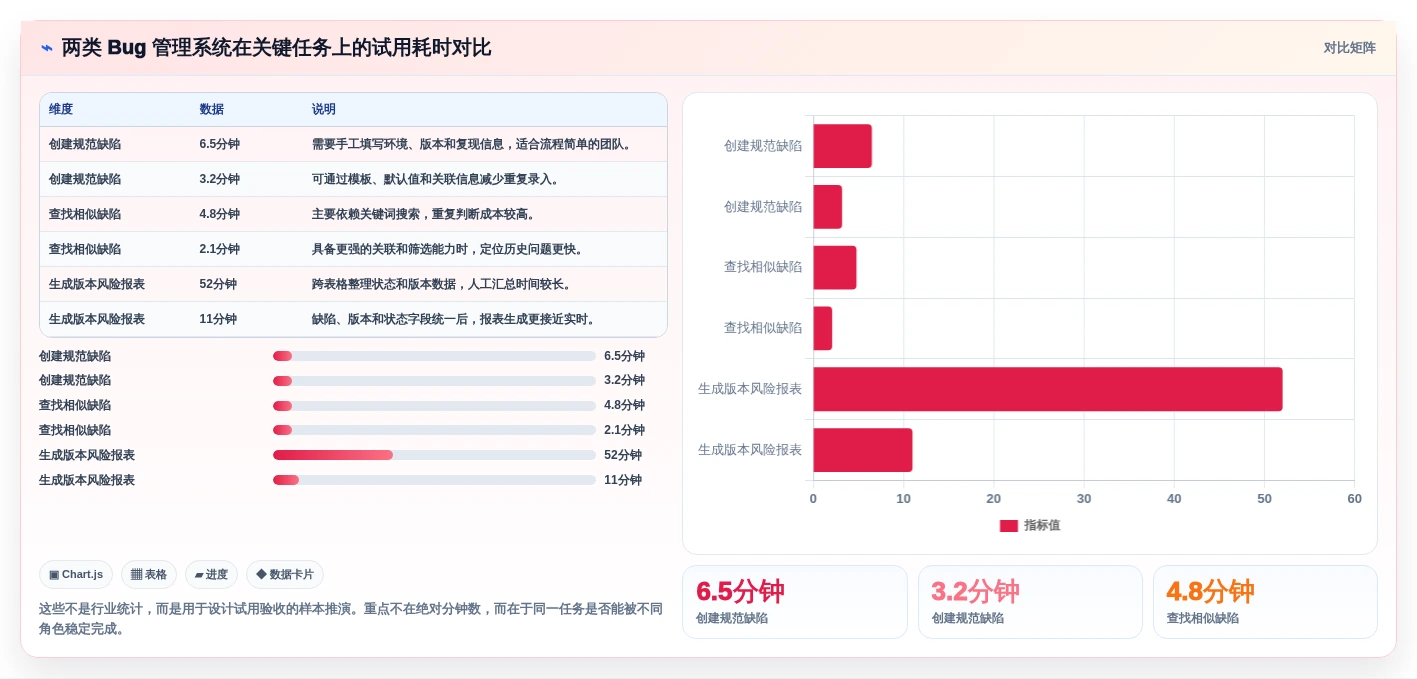1417x679 pixels.
Task: Click the x-axis tick label 60
Action: tap(1354, 499)
